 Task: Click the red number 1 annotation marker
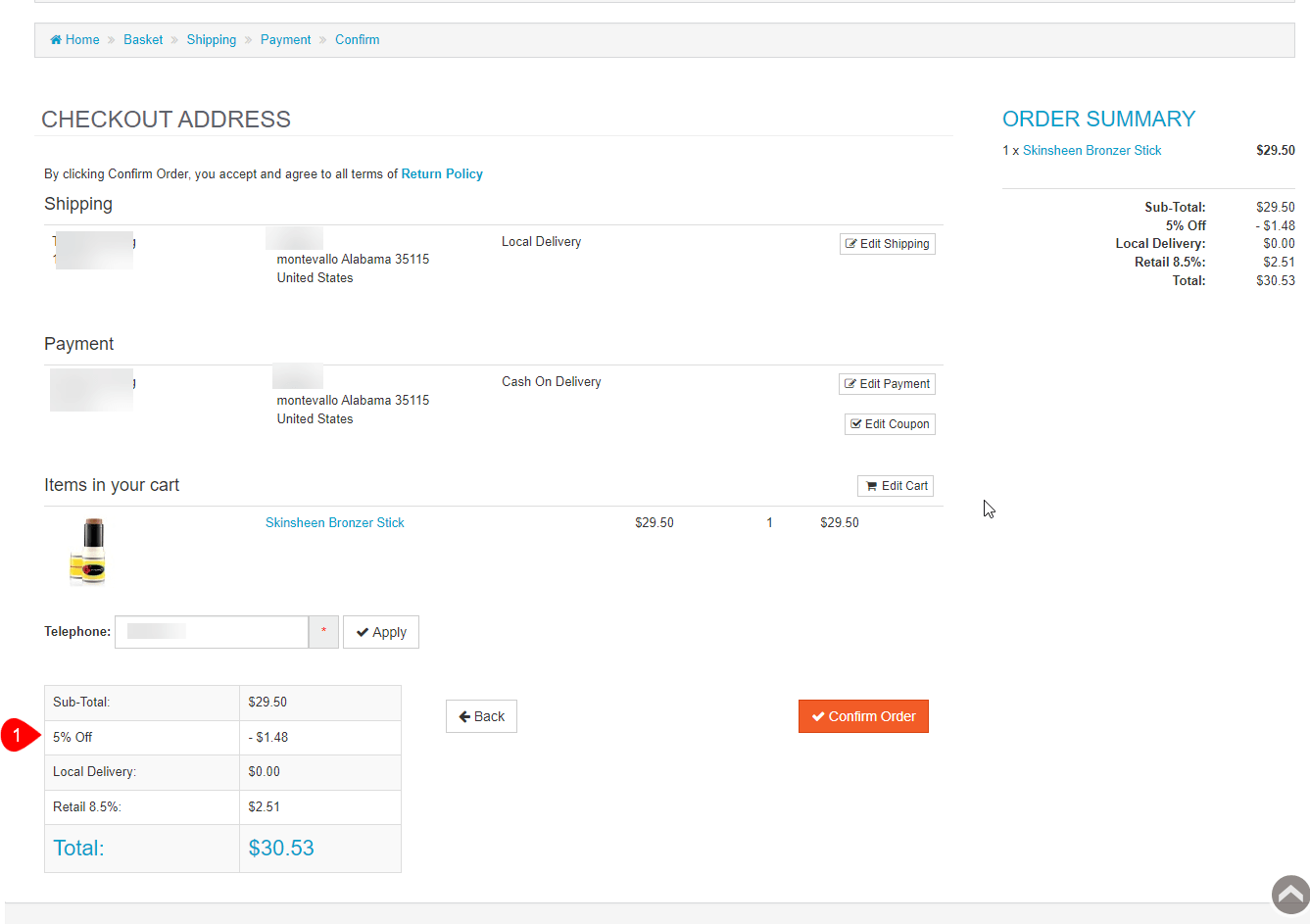tap(17, 736)
